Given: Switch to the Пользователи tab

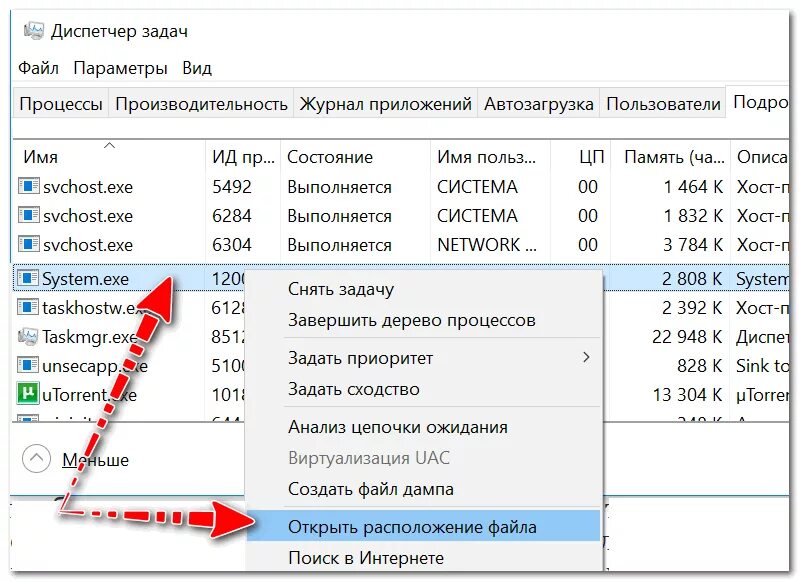Looking at the screenshot, I should [663, 104].
